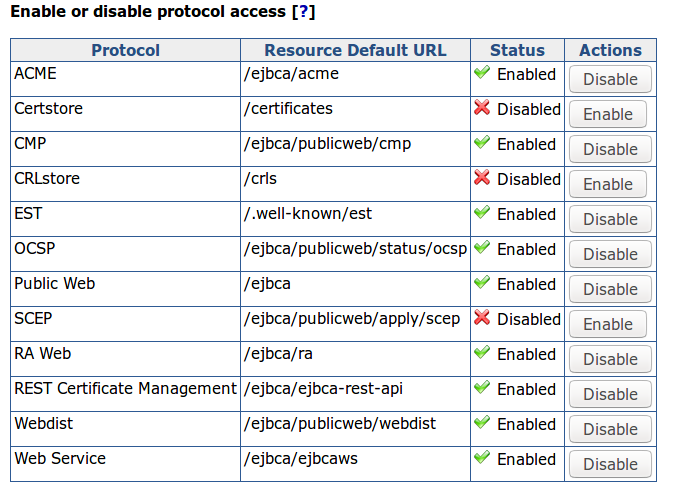Click the green checkmark for Web Service
The height and width of the screenshot is (496, 673).
(482, 459)
